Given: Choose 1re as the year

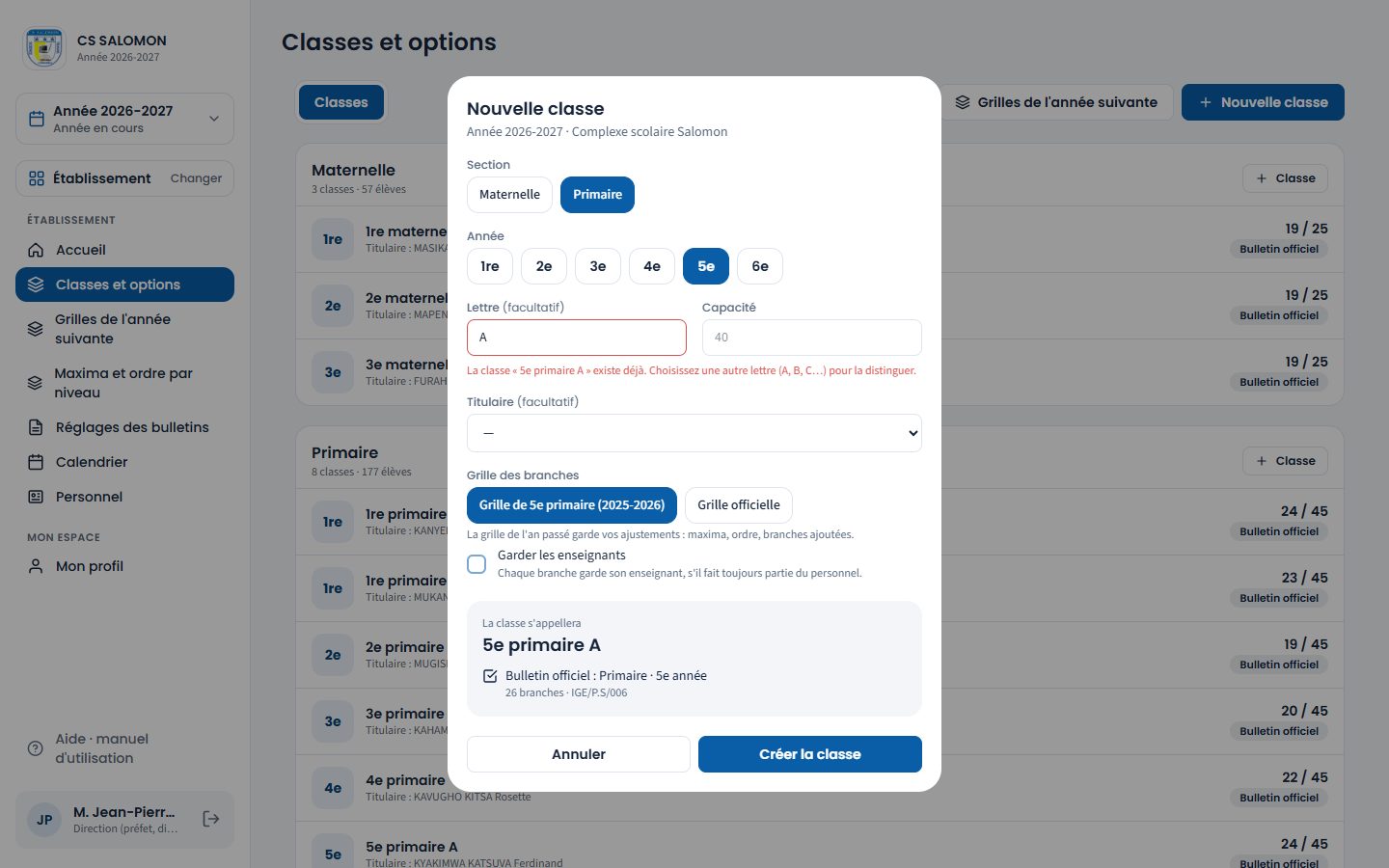Looking at the screenshot, I should [490, 266].
